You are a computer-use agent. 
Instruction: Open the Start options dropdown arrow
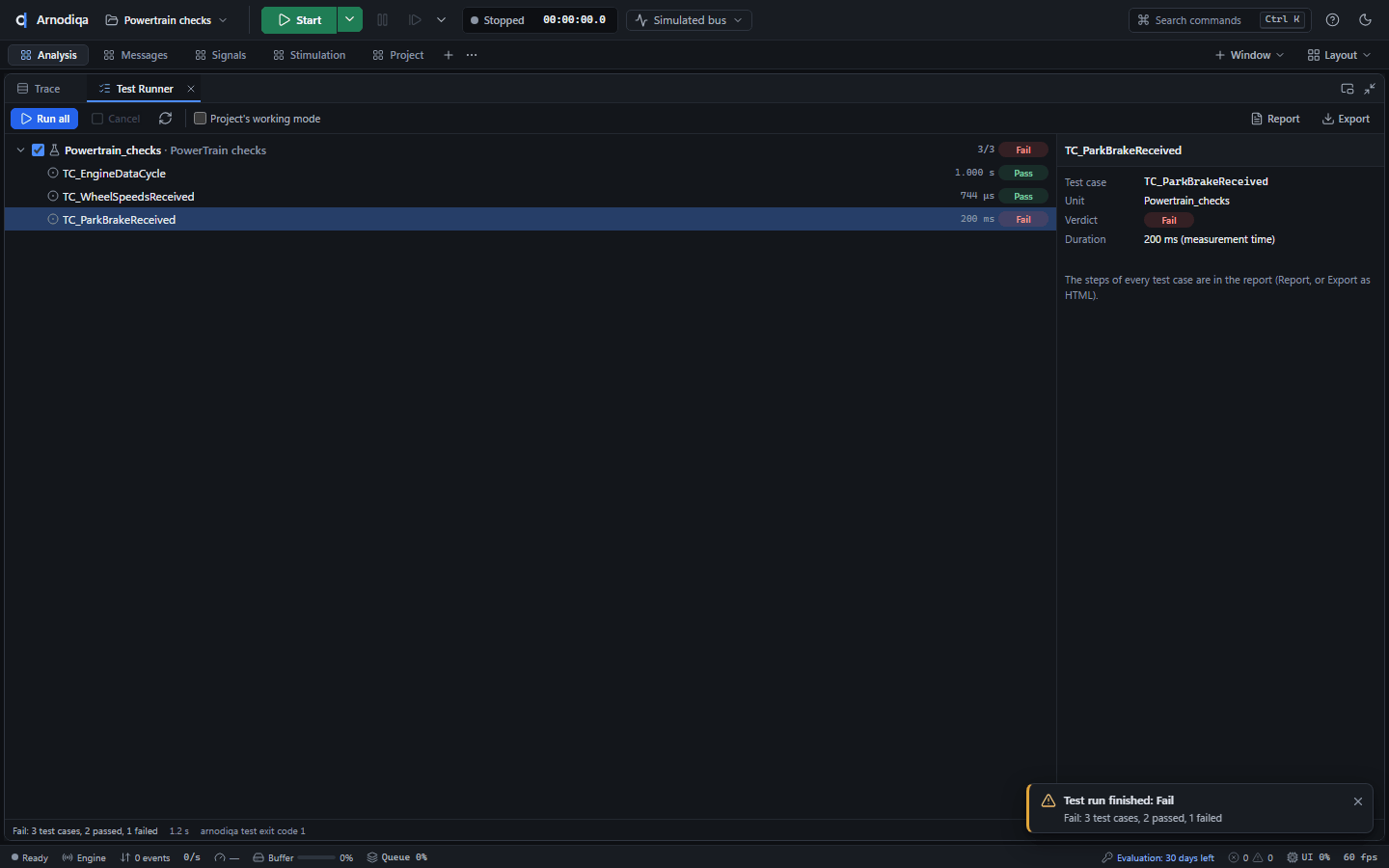[350, 20]
